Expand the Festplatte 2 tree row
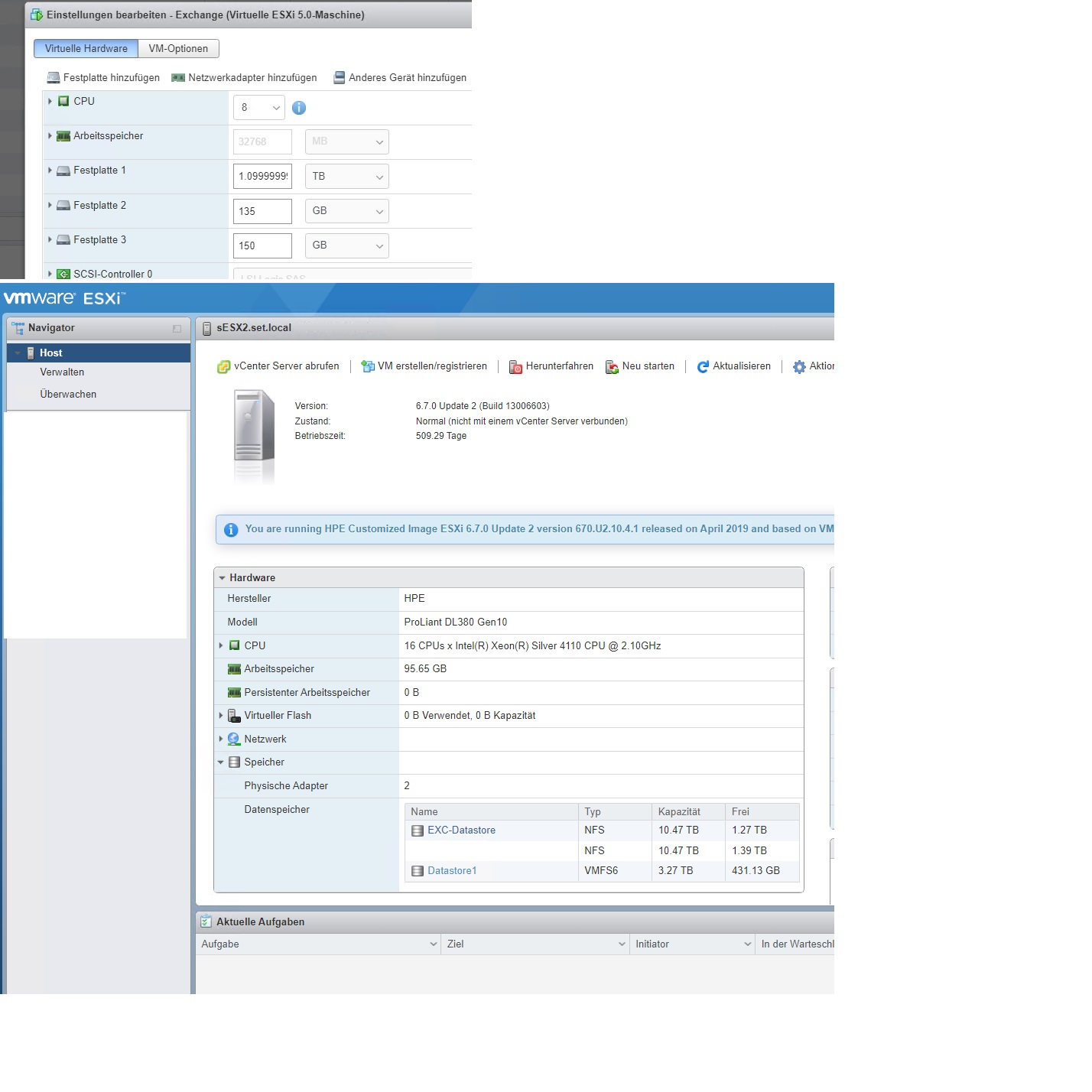1092x1092 pixels. point(50,205)
